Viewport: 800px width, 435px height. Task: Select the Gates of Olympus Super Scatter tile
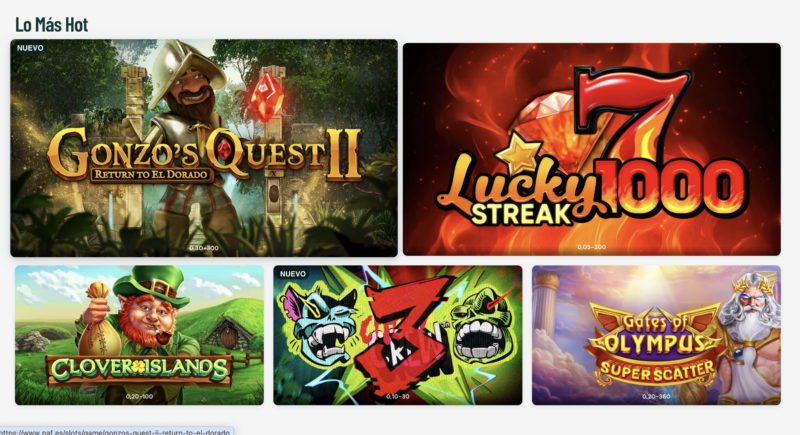coord(656,335)
